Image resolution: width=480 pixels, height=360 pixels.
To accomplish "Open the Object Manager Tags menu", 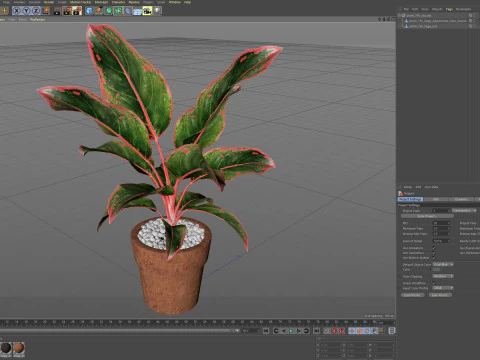I will pyautogui.click(x=449, y=9).
